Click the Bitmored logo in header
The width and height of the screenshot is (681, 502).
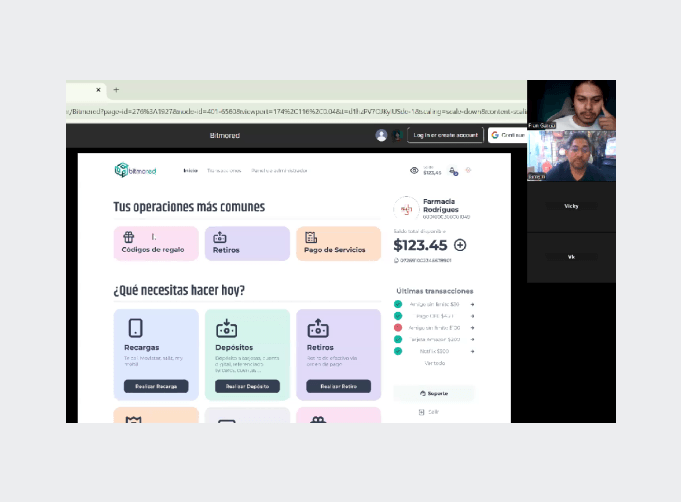click(x=135, y=170)
